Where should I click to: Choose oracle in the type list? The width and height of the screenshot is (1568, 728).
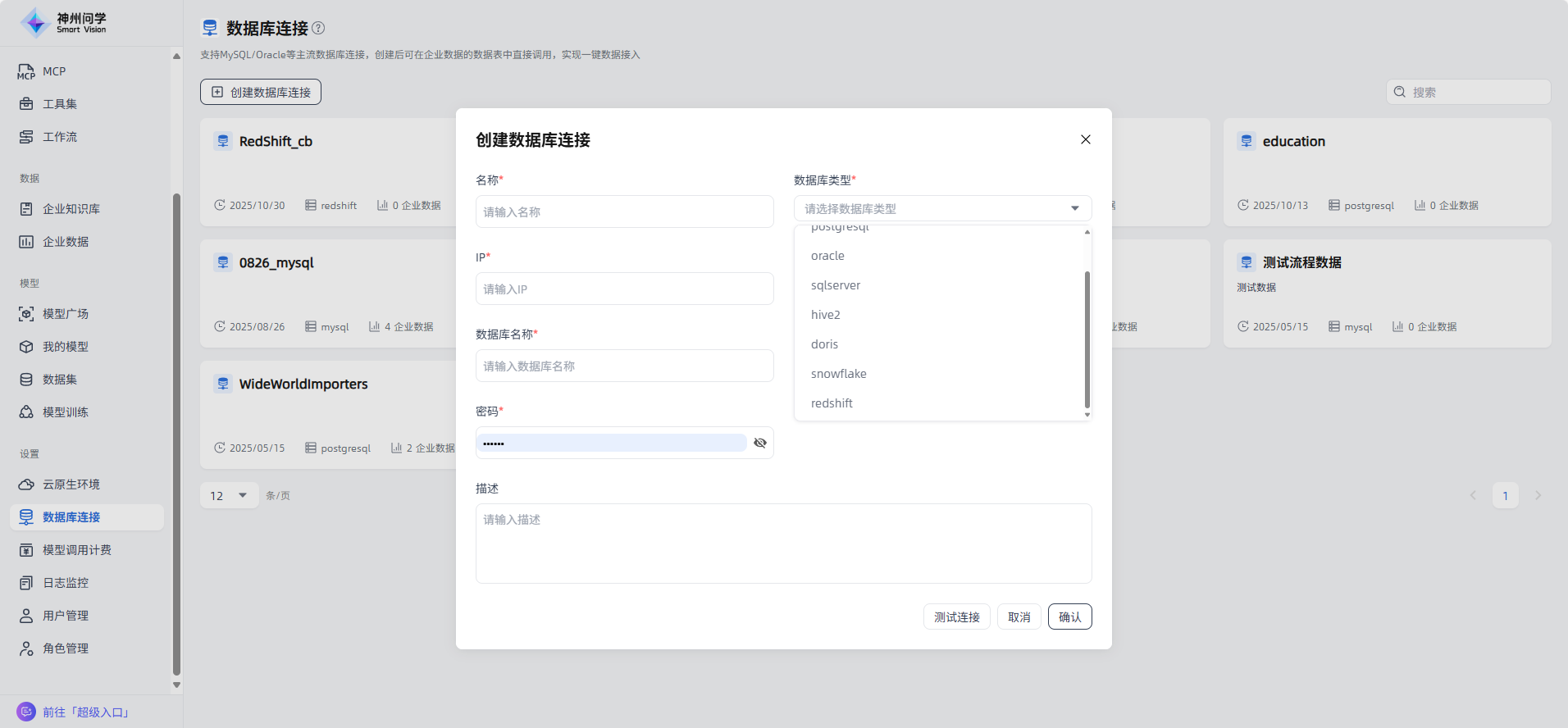tap(827, 256)
